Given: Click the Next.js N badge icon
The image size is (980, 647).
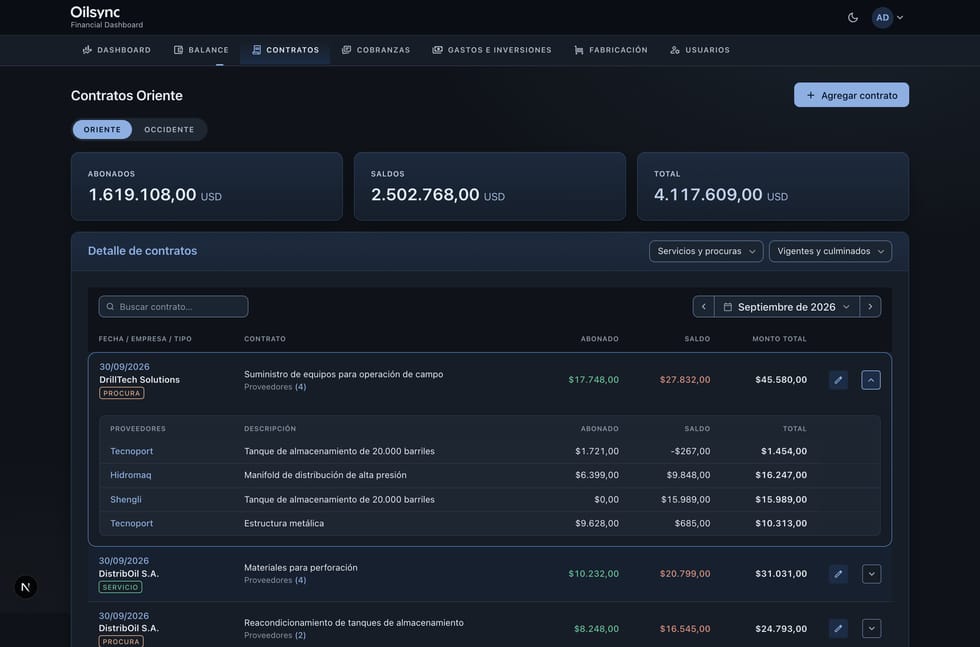Looking at the screenshot, I should click(x=26, y=587).
